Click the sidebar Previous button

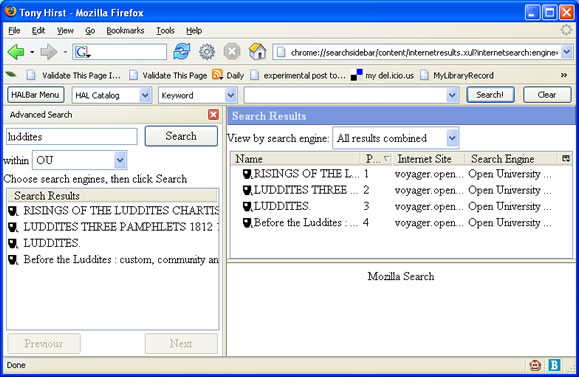coord(44,344)
